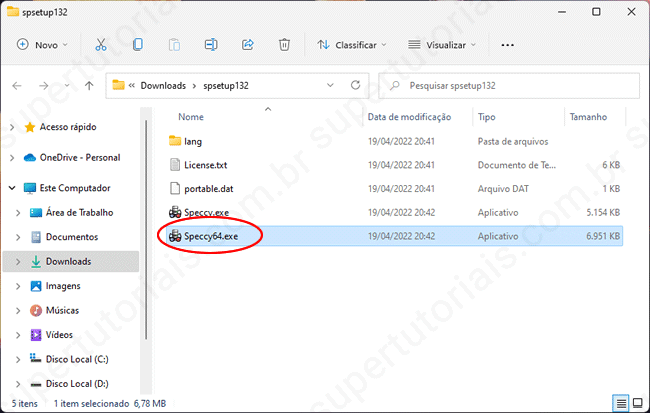Click the Paste clipboard icon
This screenshot has height=413, width=650.
pos(174,45)
